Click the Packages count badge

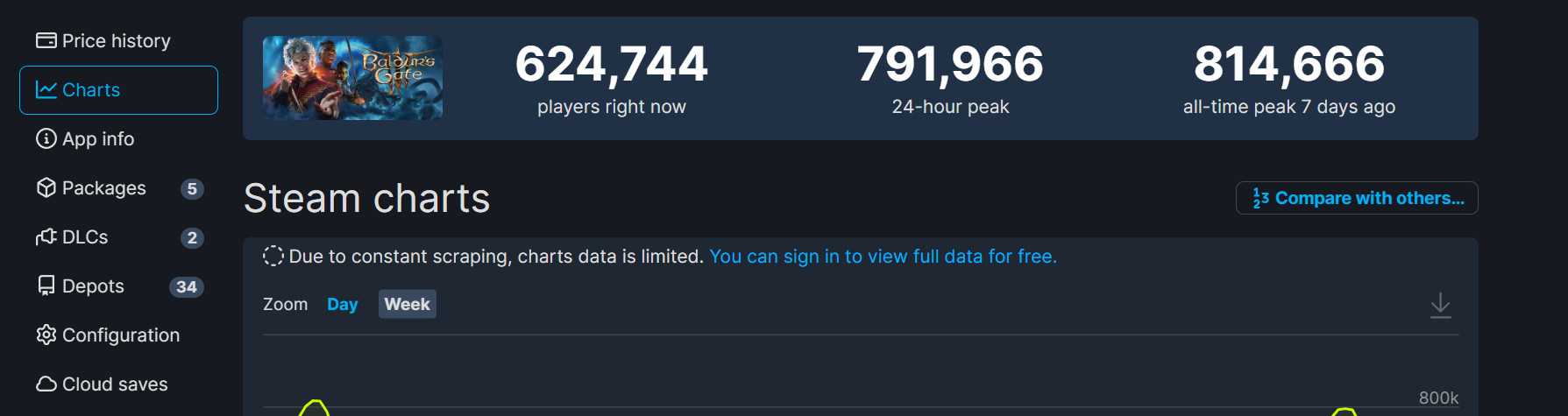coord(192,188)
